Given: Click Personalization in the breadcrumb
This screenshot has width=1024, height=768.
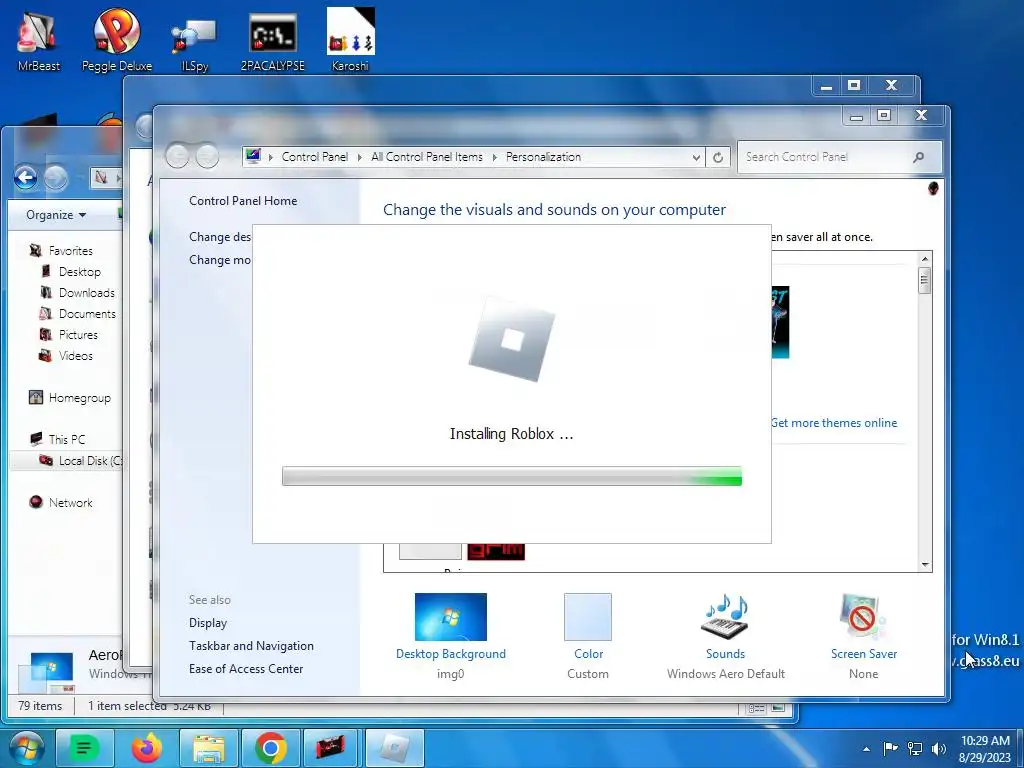Looking at the screenshot, I should (x=543, y=157).
